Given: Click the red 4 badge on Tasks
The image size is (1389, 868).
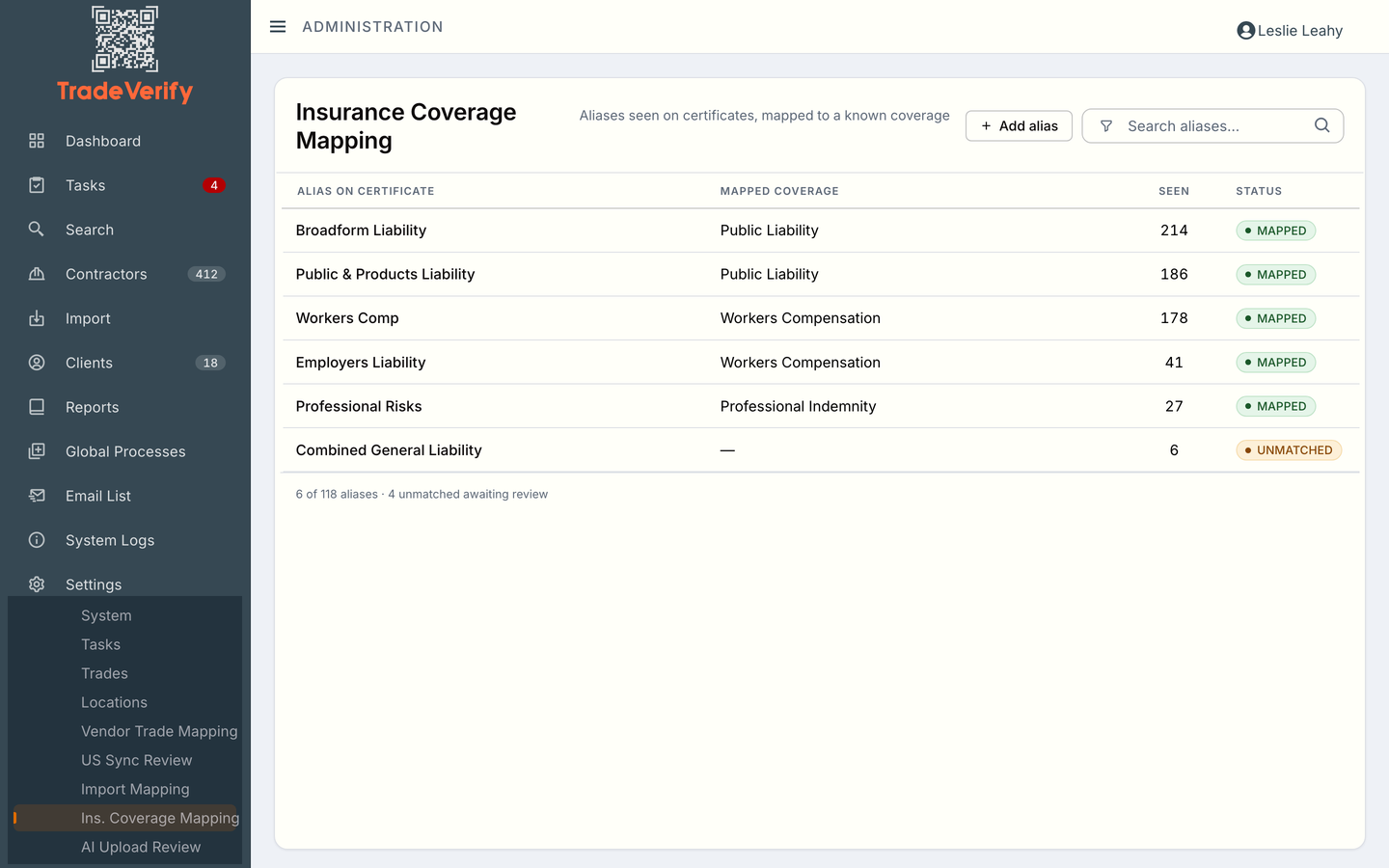Looking at the screenshot, I should pos(214,185).
